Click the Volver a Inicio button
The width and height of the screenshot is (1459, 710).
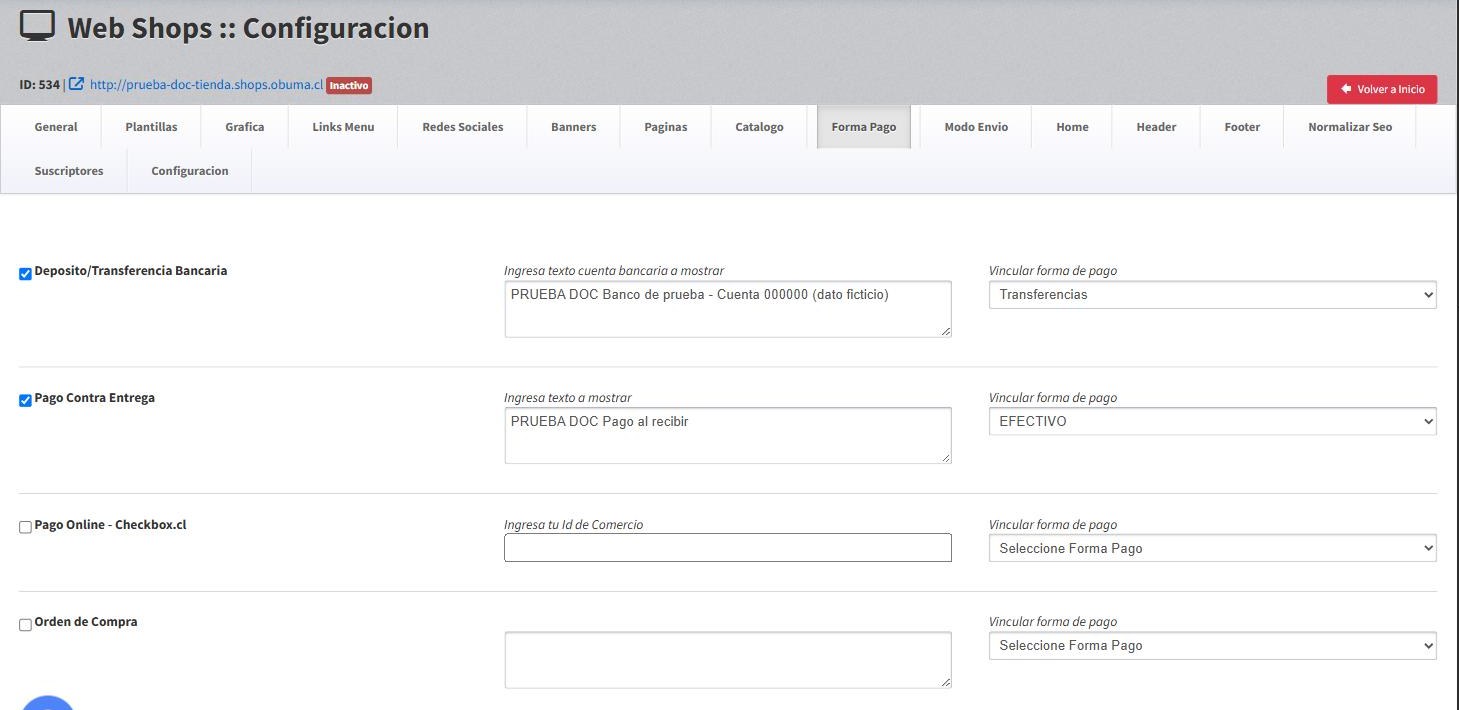(x=1382, y=89)
